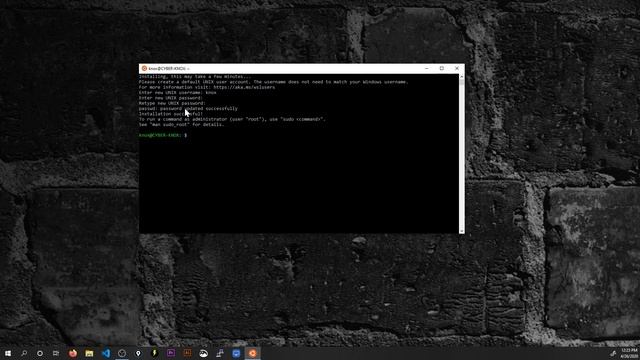
Task: Click the terminal scrollbar up arrow
Action: 462,77
